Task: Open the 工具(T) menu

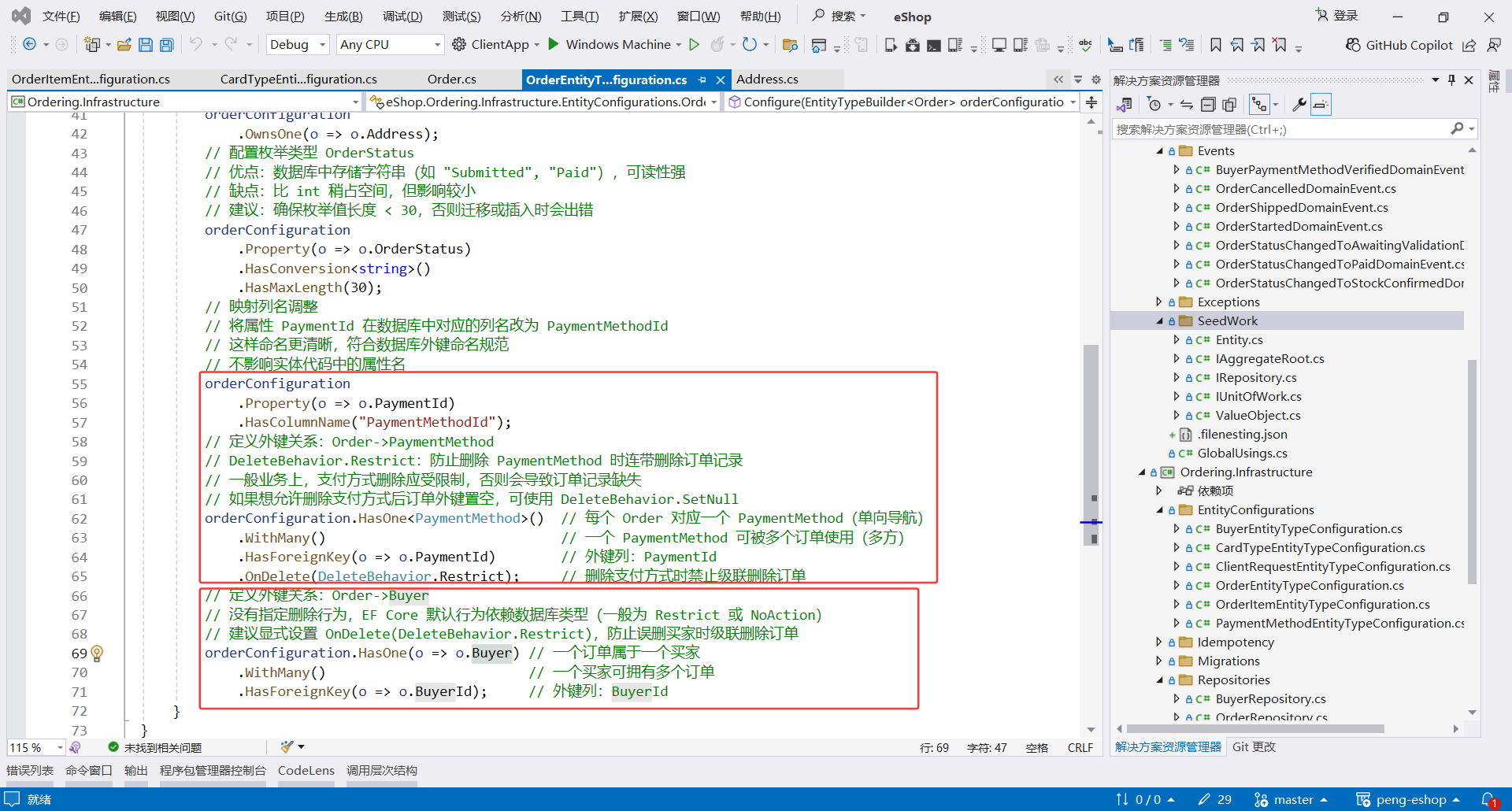Action: pos(580,16)
